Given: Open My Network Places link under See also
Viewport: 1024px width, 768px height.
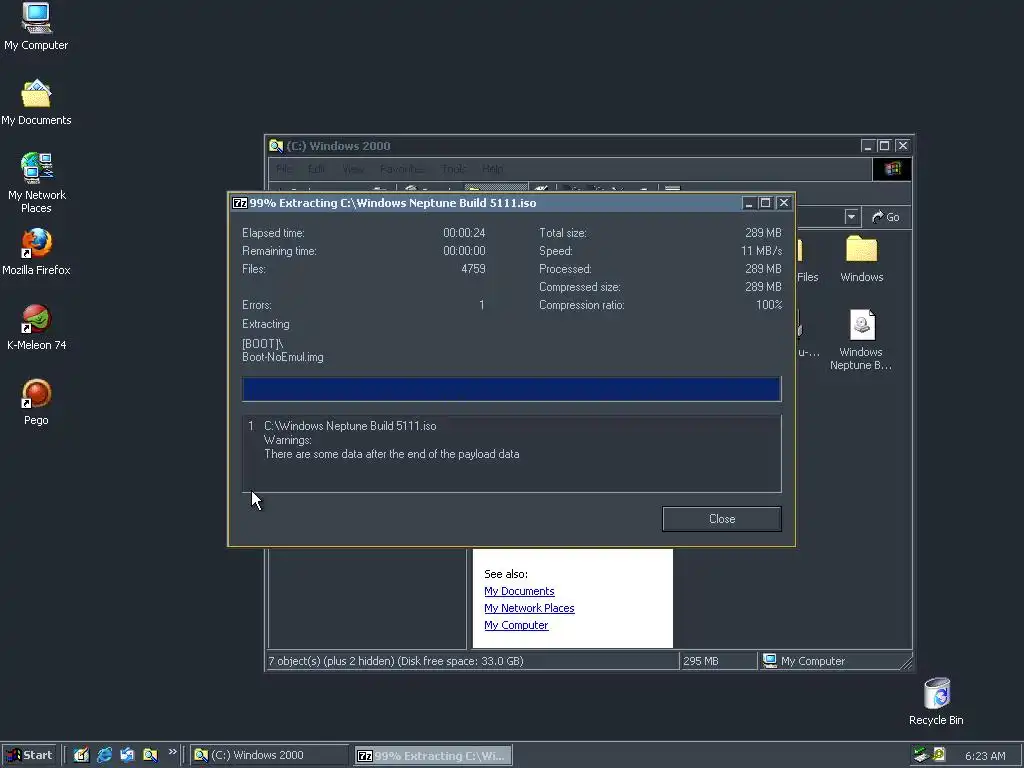Looking at the screenshot, I should tap(529, 608).
